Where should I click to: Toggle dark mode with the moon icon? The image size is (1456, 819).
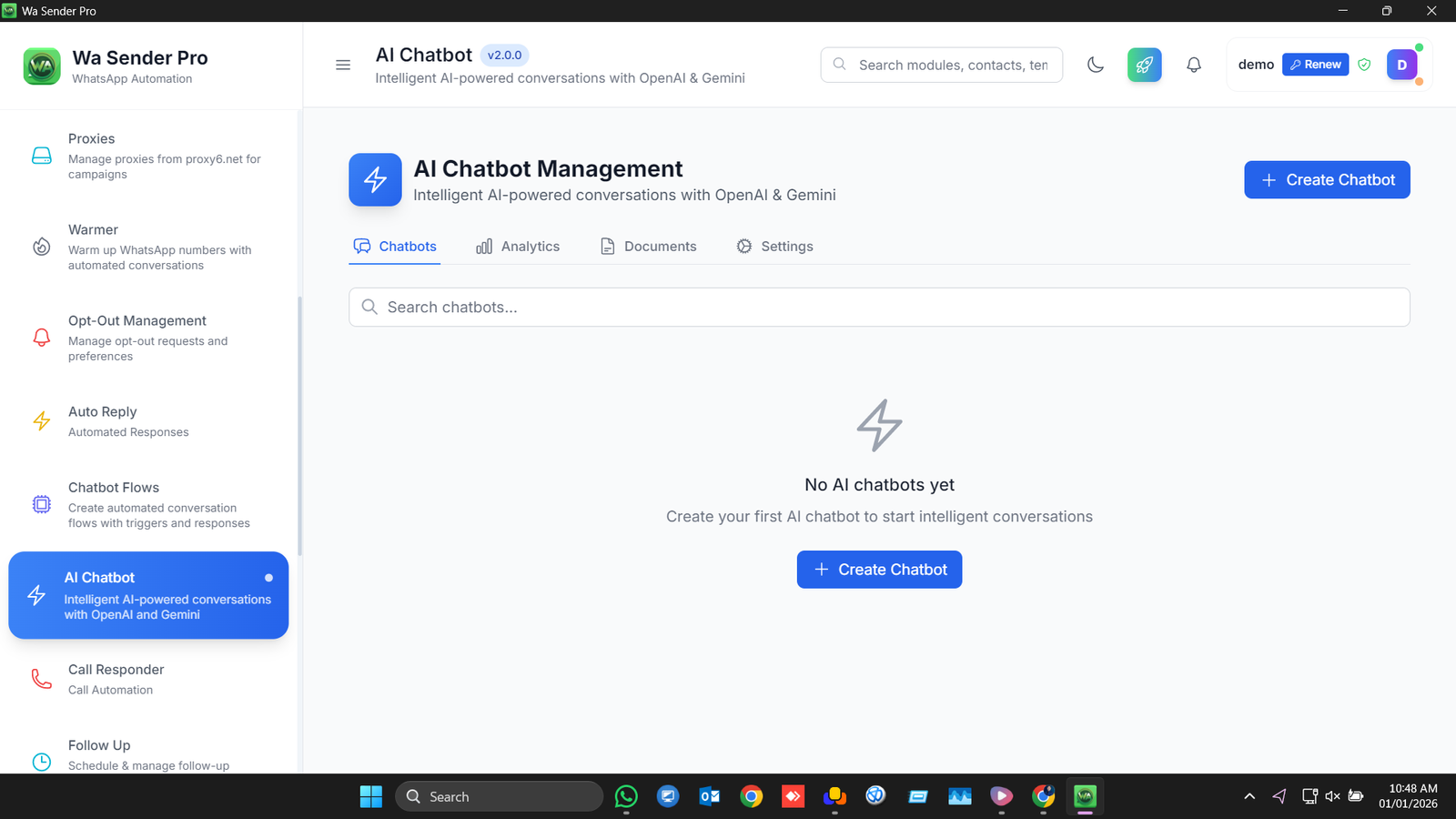(x=1095, y=65)
